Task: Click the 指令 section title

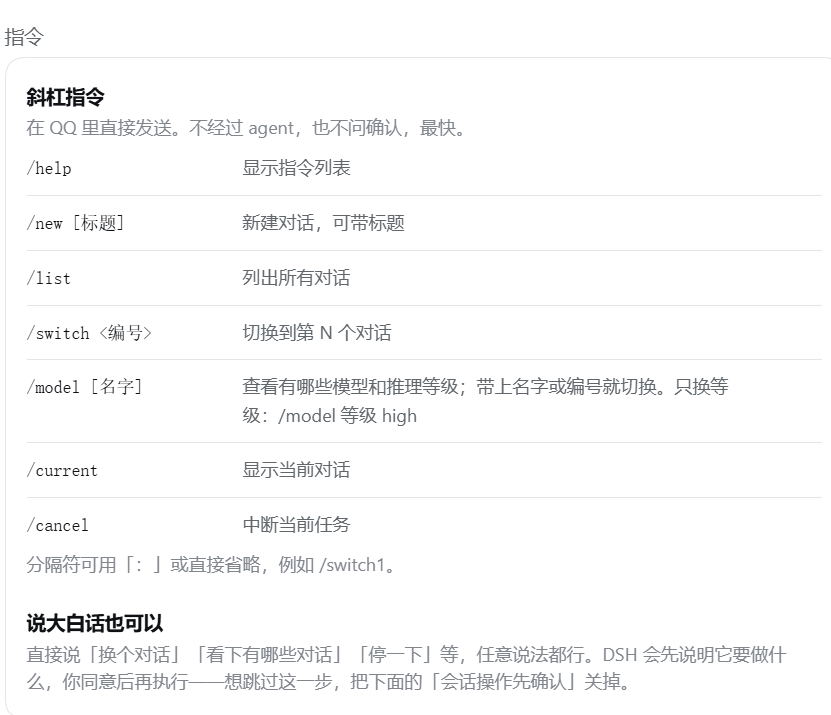Action: coord(24,37)
